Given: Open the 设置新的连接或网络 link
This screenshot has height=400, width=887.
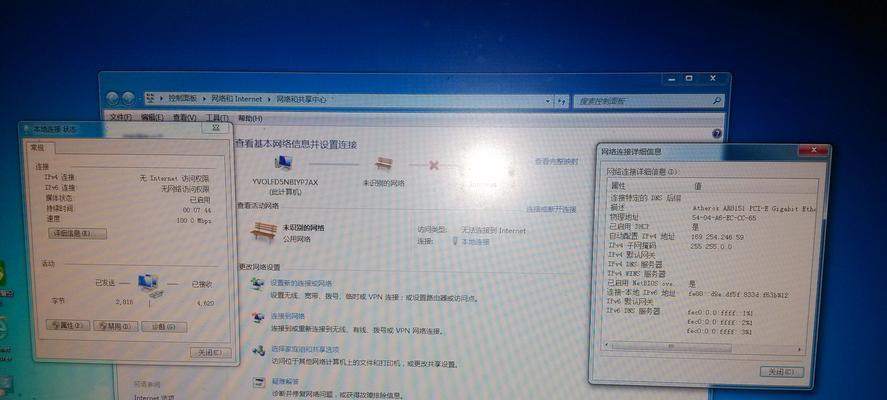Looking at the screenshot, I should [x=301, y=283].
